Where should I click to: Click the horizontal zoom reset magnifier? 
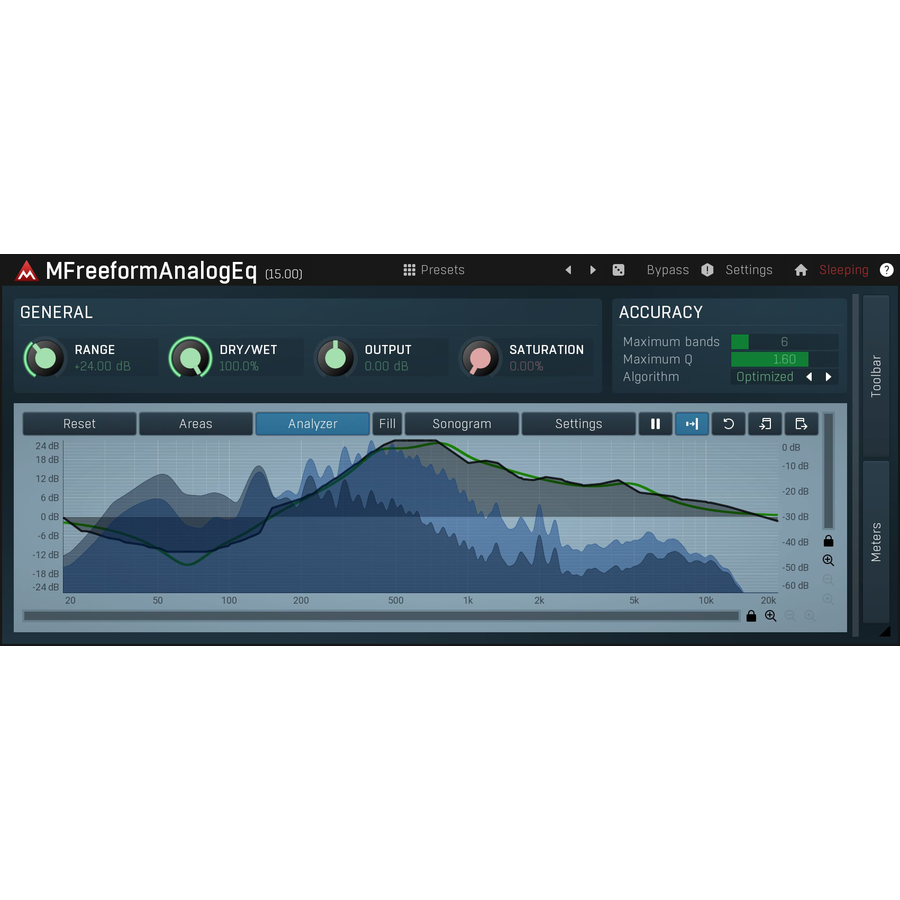tap(809, 616)
